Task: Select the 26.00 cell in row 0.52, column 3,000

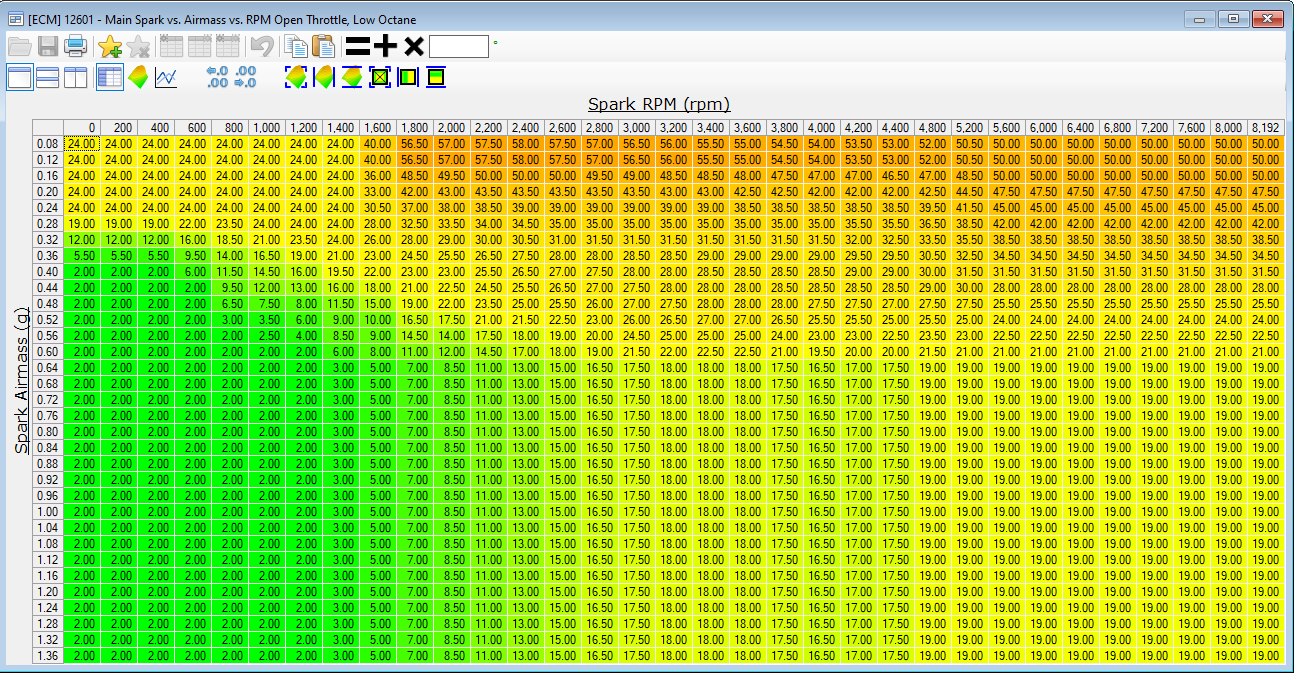Action: tap(637, 319)
